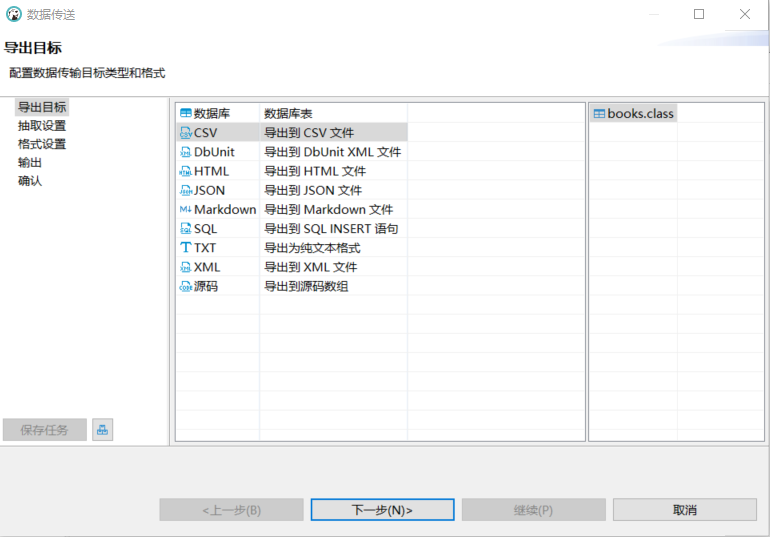
Task: Select books.class table in right panel
Action: coord(633,113)
